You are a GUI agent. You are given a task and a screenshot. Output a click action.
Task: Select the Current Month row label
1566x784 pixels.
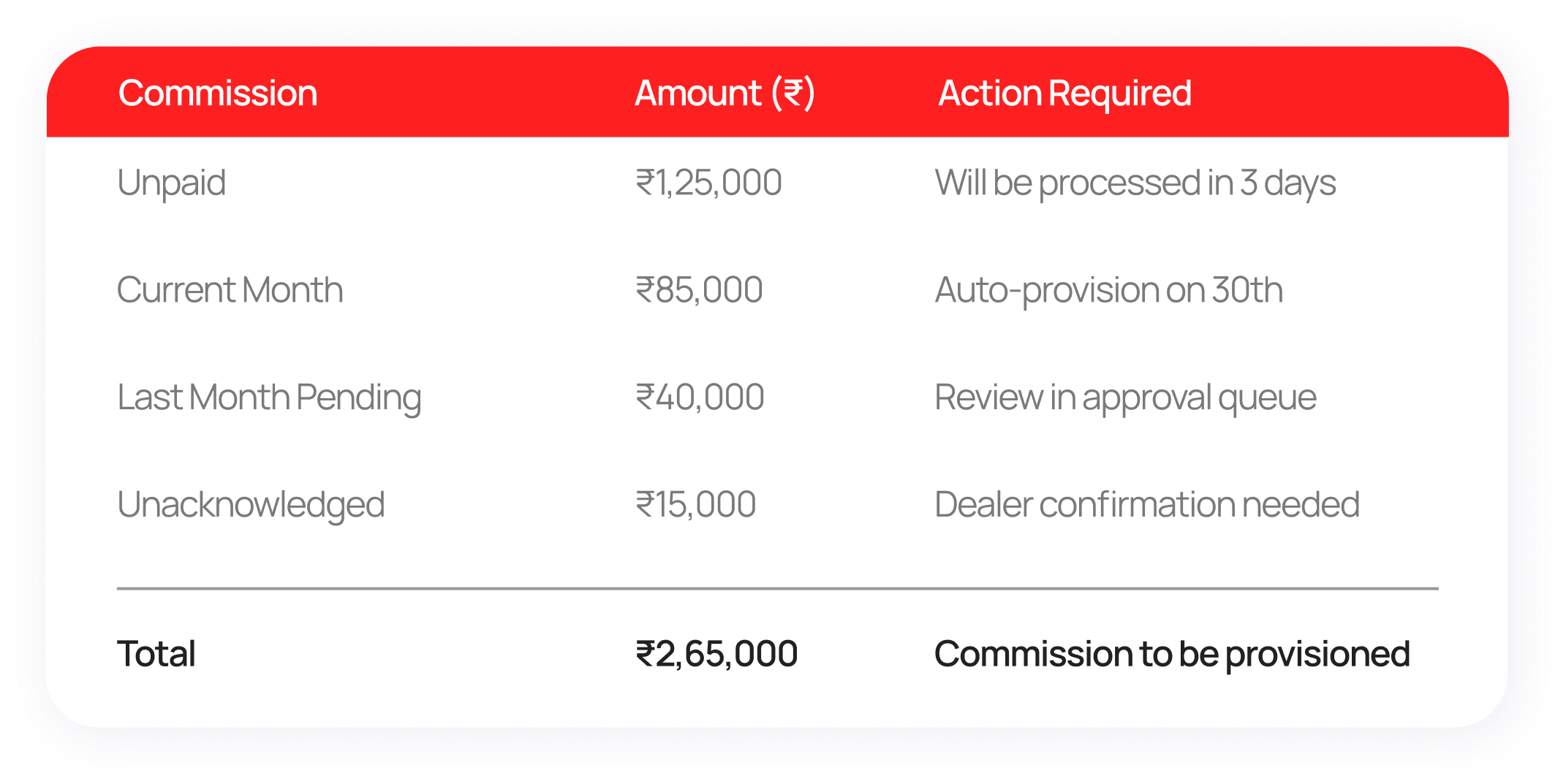click(x=230, y=289)
